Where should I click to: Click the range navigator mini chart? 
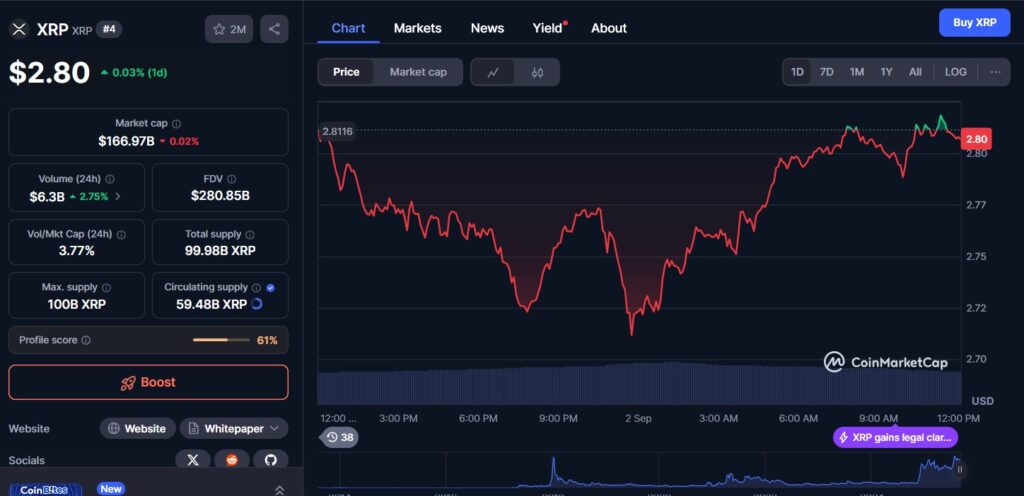(x=639, y=471)
